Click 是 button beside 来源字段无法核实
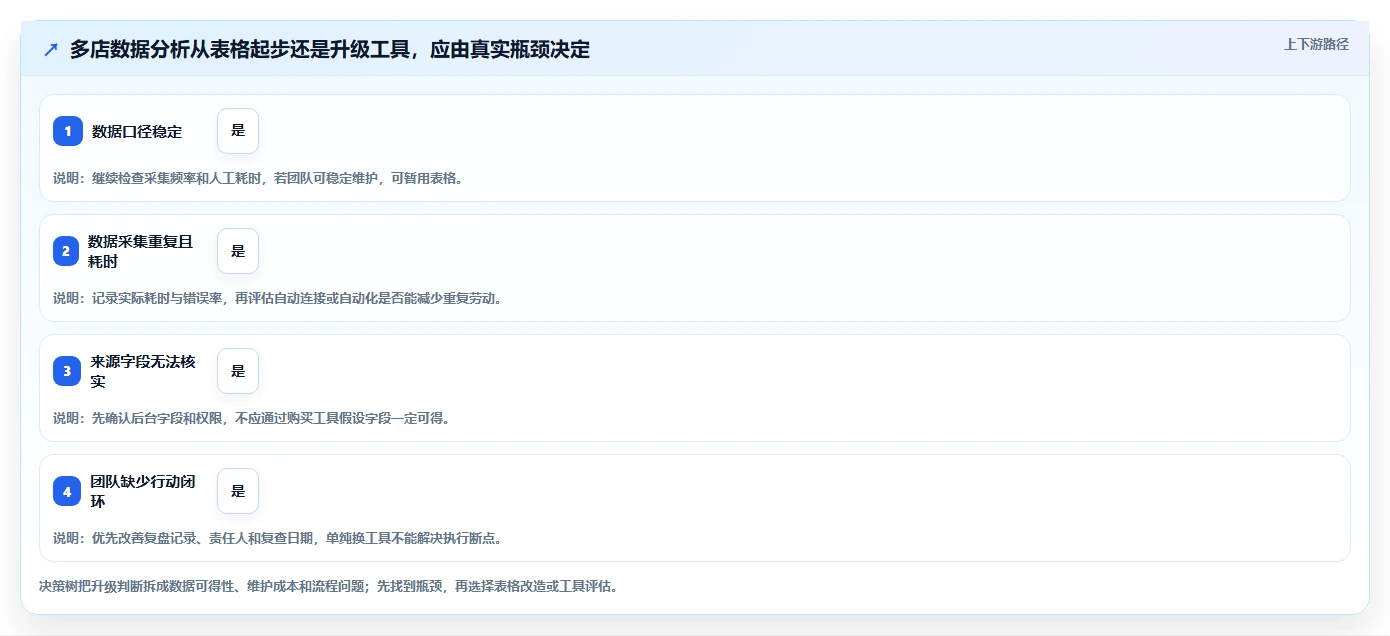This screenshot has height=636, width=1390. pos(238,371)
